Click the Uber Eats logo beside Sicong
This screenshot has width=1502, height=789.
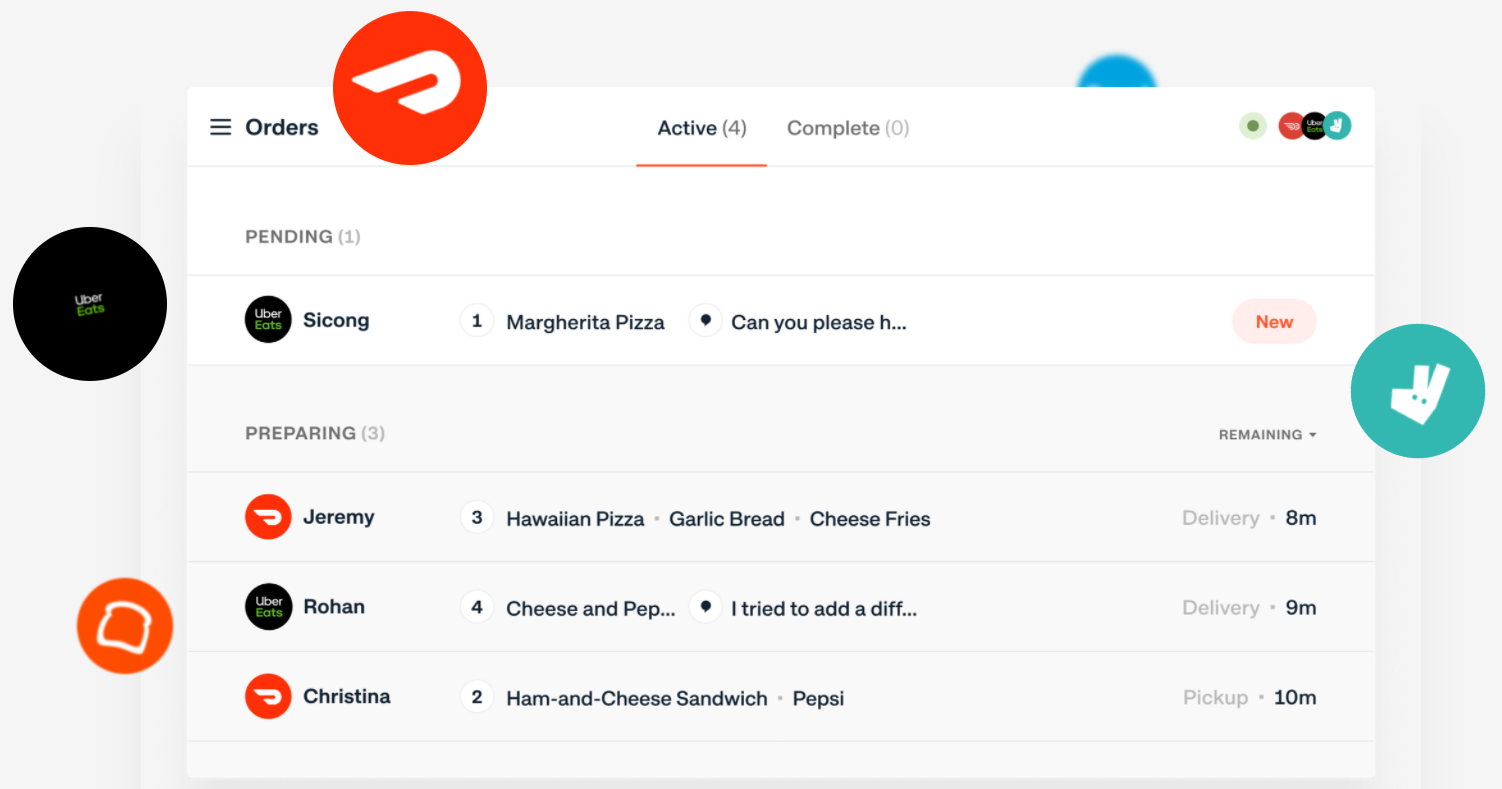(x=268, y=320)
